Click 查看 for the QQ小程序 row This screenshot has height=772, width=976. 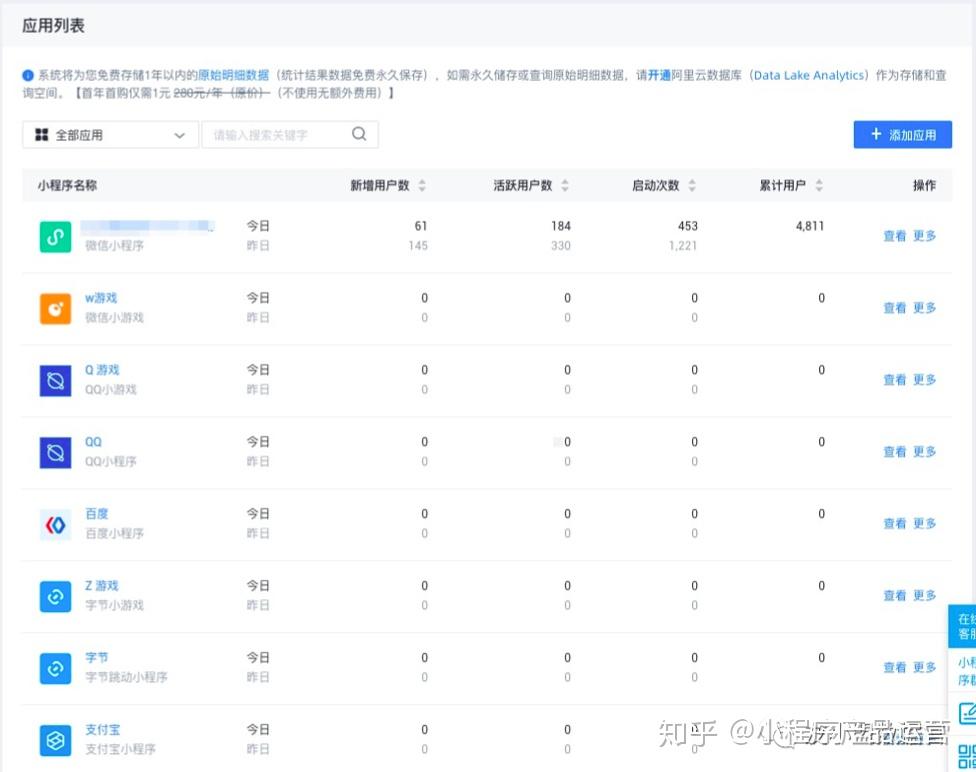click(x=894, y=452)
